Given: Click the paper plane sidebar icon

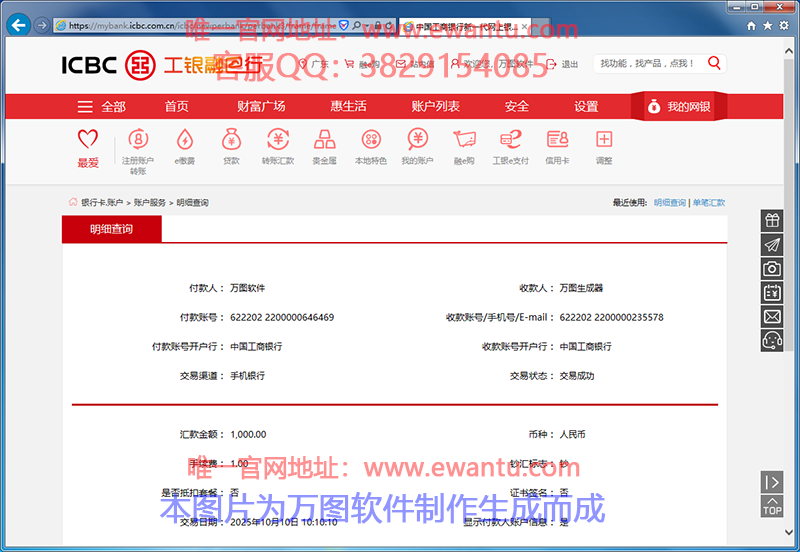Looking at the screenshot, I should (772, 244).
